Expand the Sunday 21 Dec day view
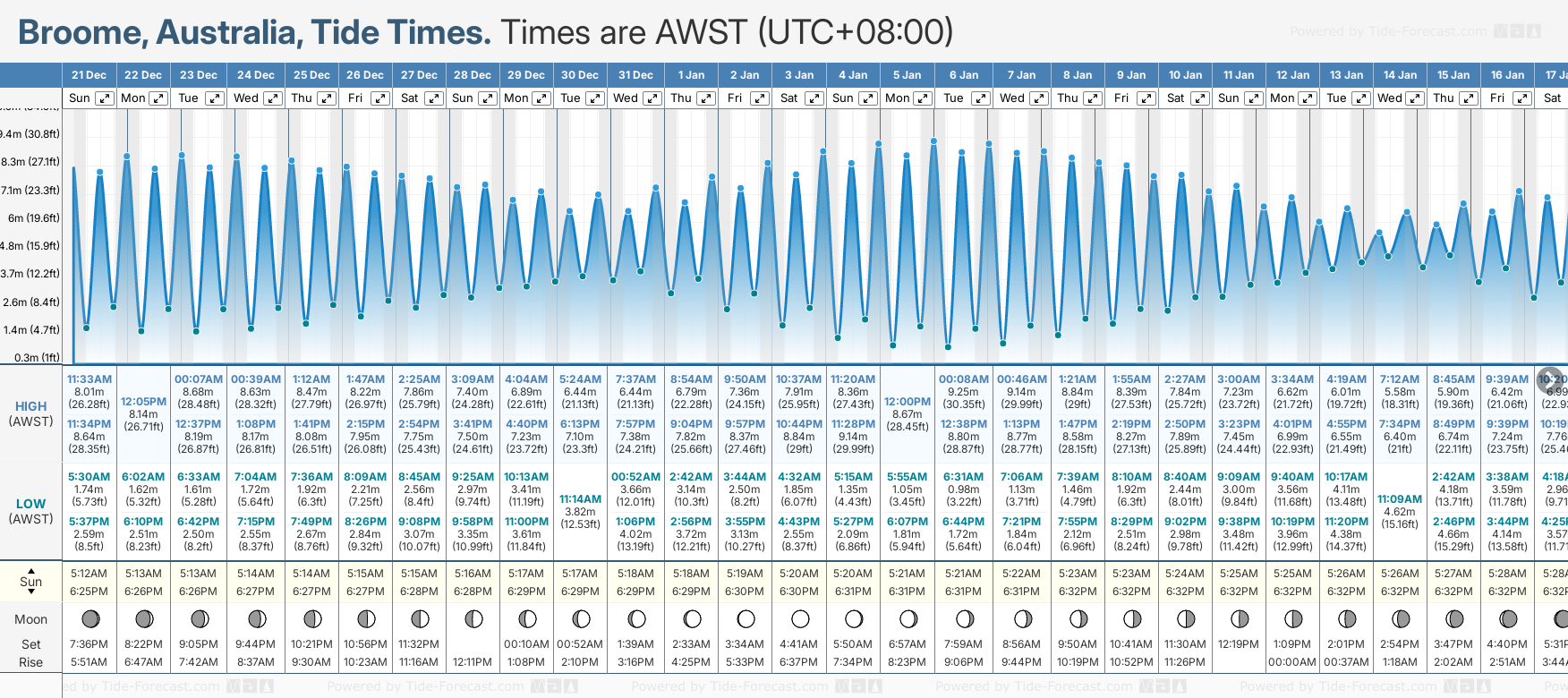Screen dimensions: 1568x698 coord(105,98)
